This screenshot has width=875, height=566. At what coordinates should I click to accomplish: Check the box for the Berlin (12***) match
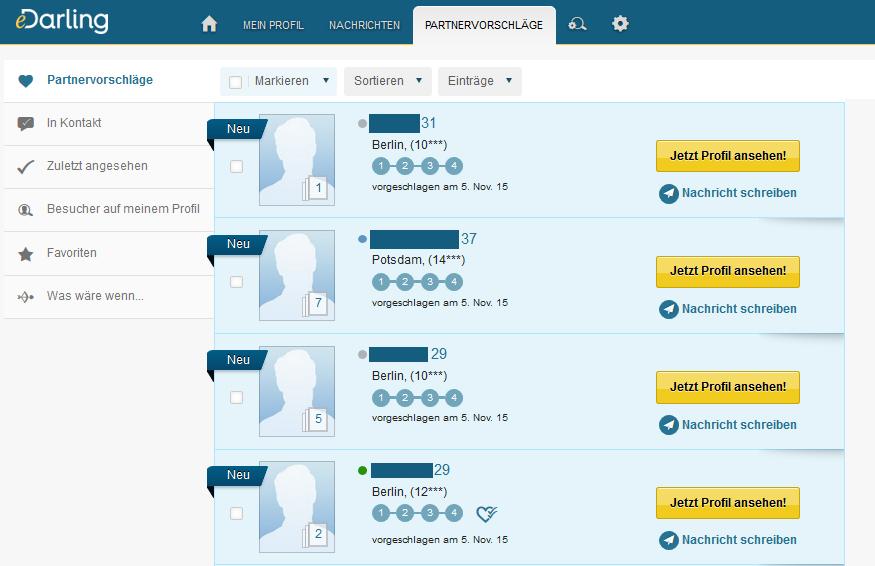(x=237, y=513)
